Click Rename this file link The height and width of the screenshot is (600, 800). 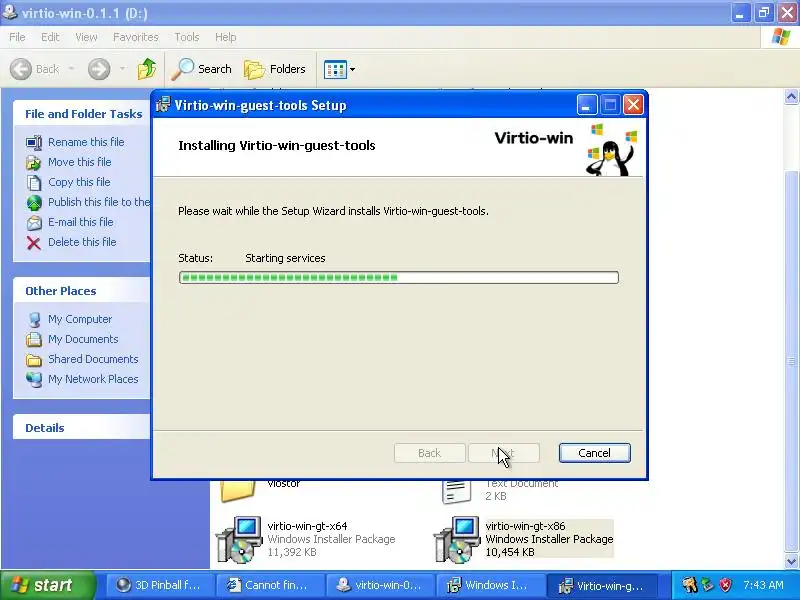tap(86, 142)
